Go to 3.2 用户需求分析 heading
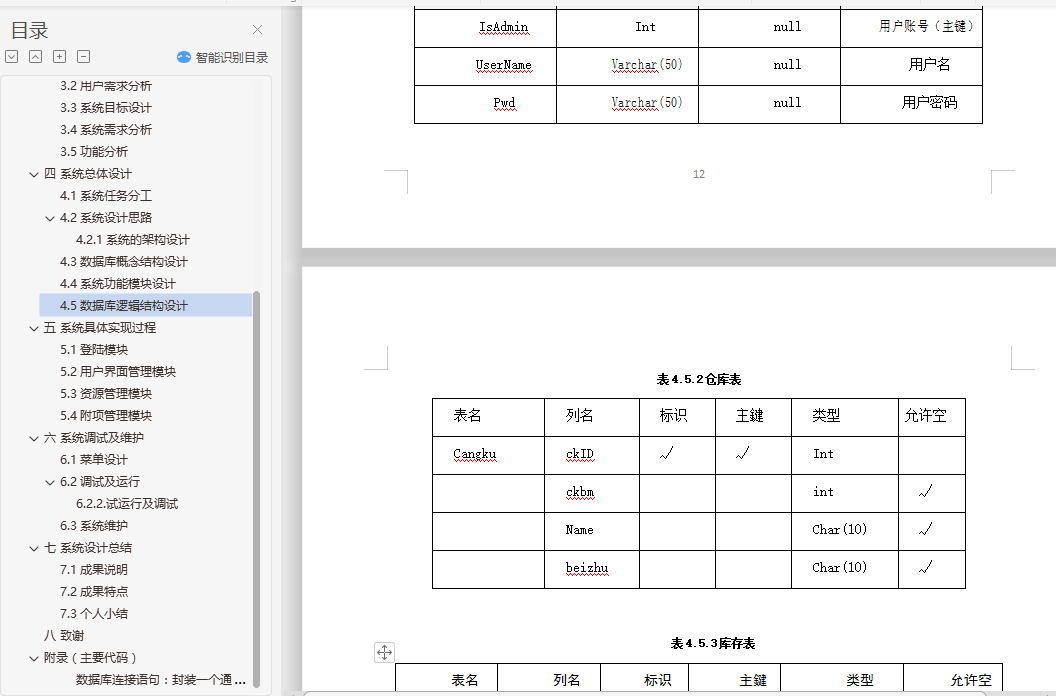This screenshot has height=696, width=1056. (106, 86)
